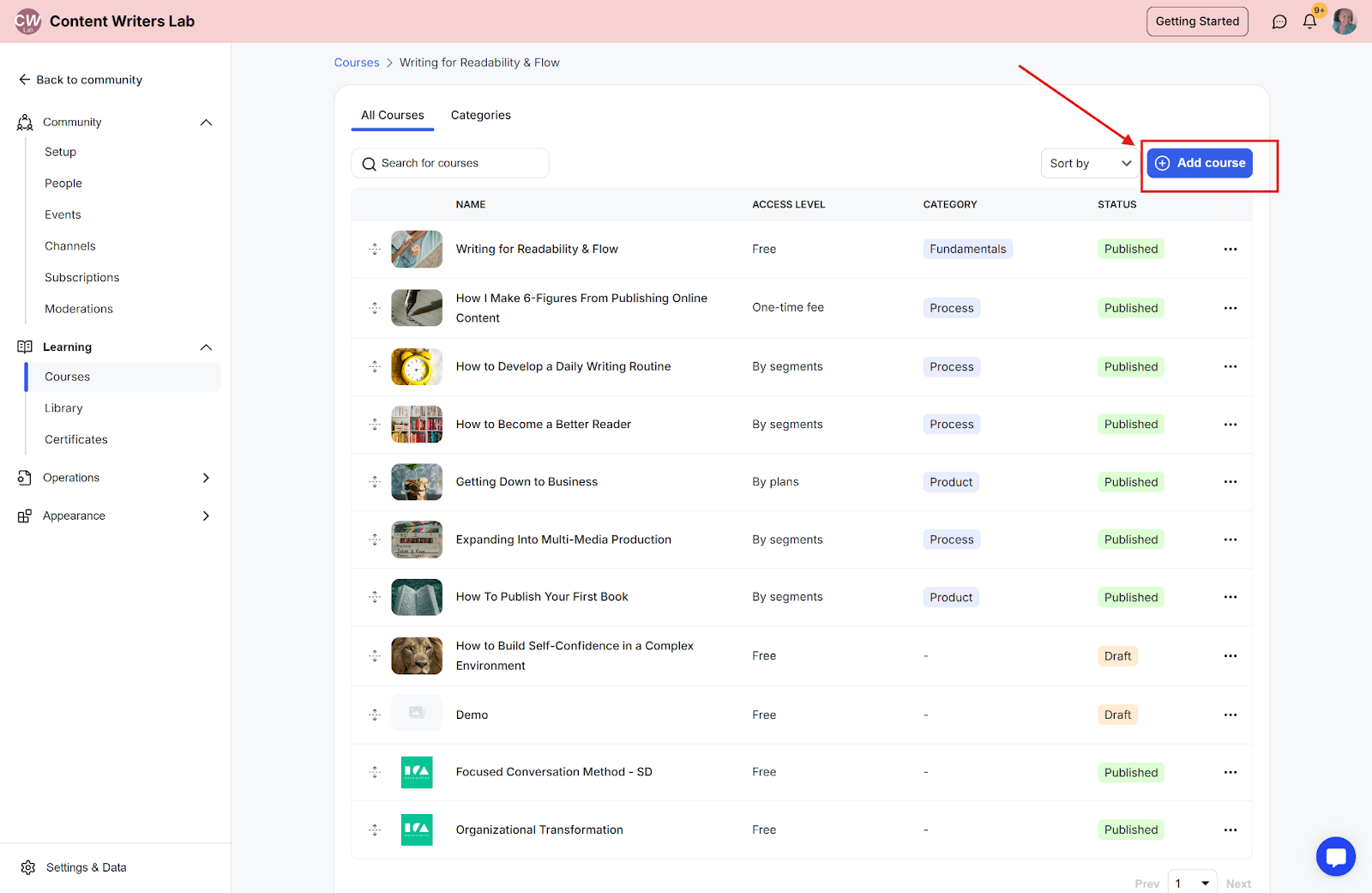Viewport: 1372px width, 893px height.
Task: Click the user profile avatar
Action: 1344,21
